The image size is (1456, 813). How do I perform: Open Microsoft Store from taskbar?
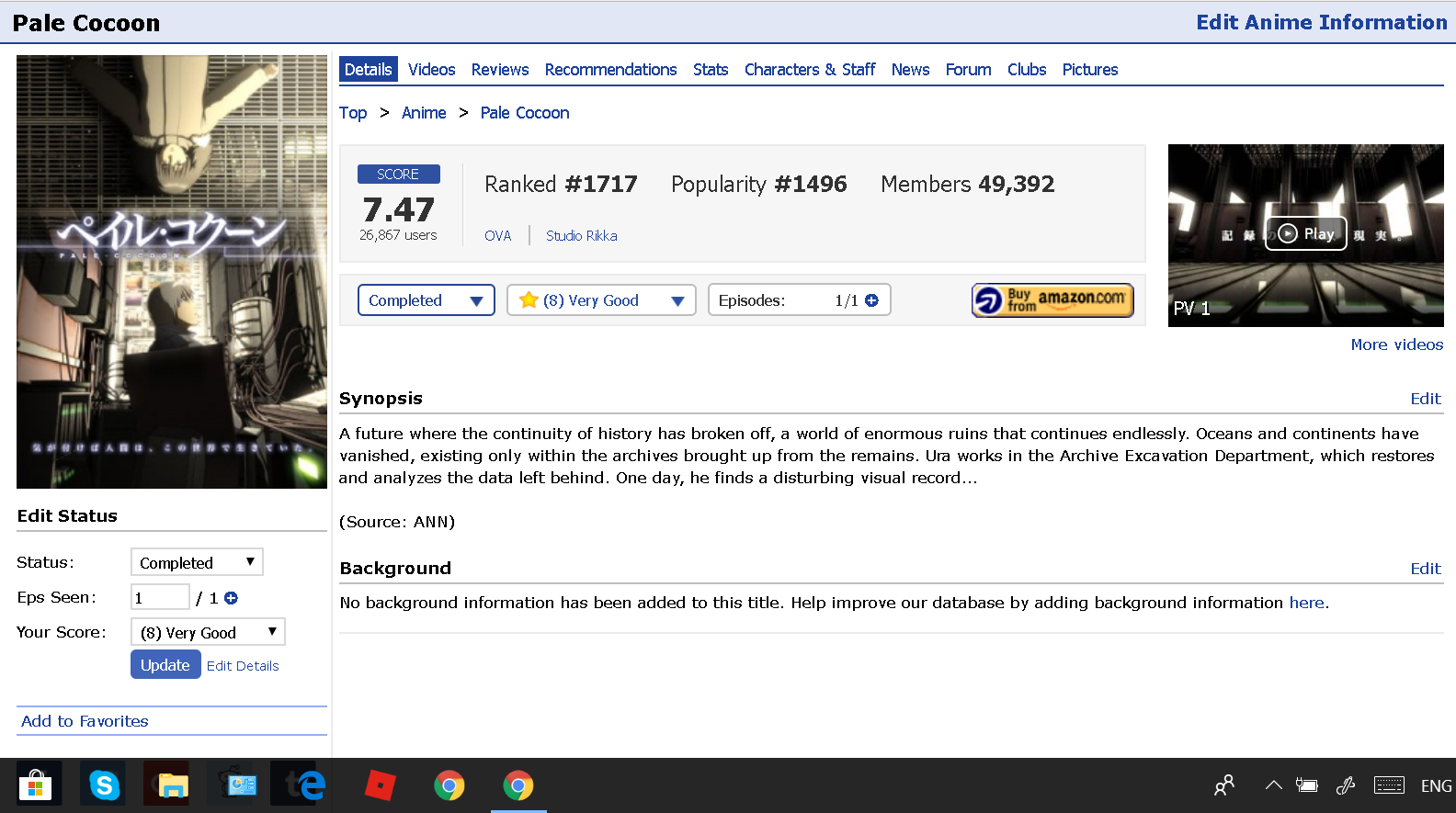coord(35,785)
